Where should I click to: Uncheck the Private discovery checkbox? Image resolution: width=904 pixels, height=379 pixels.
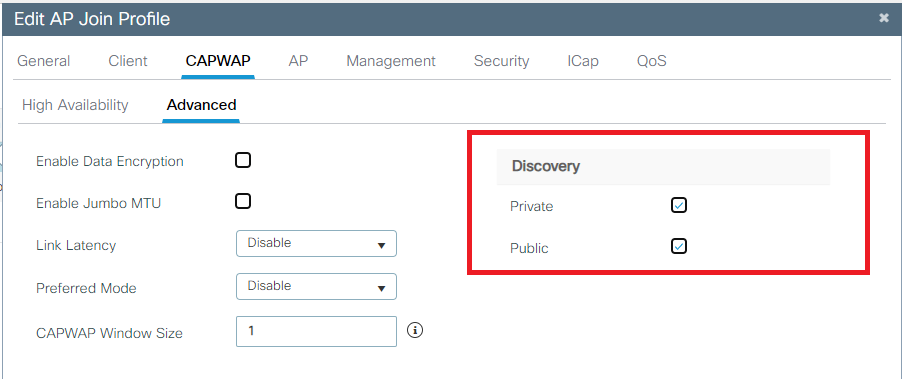[679, 205]
